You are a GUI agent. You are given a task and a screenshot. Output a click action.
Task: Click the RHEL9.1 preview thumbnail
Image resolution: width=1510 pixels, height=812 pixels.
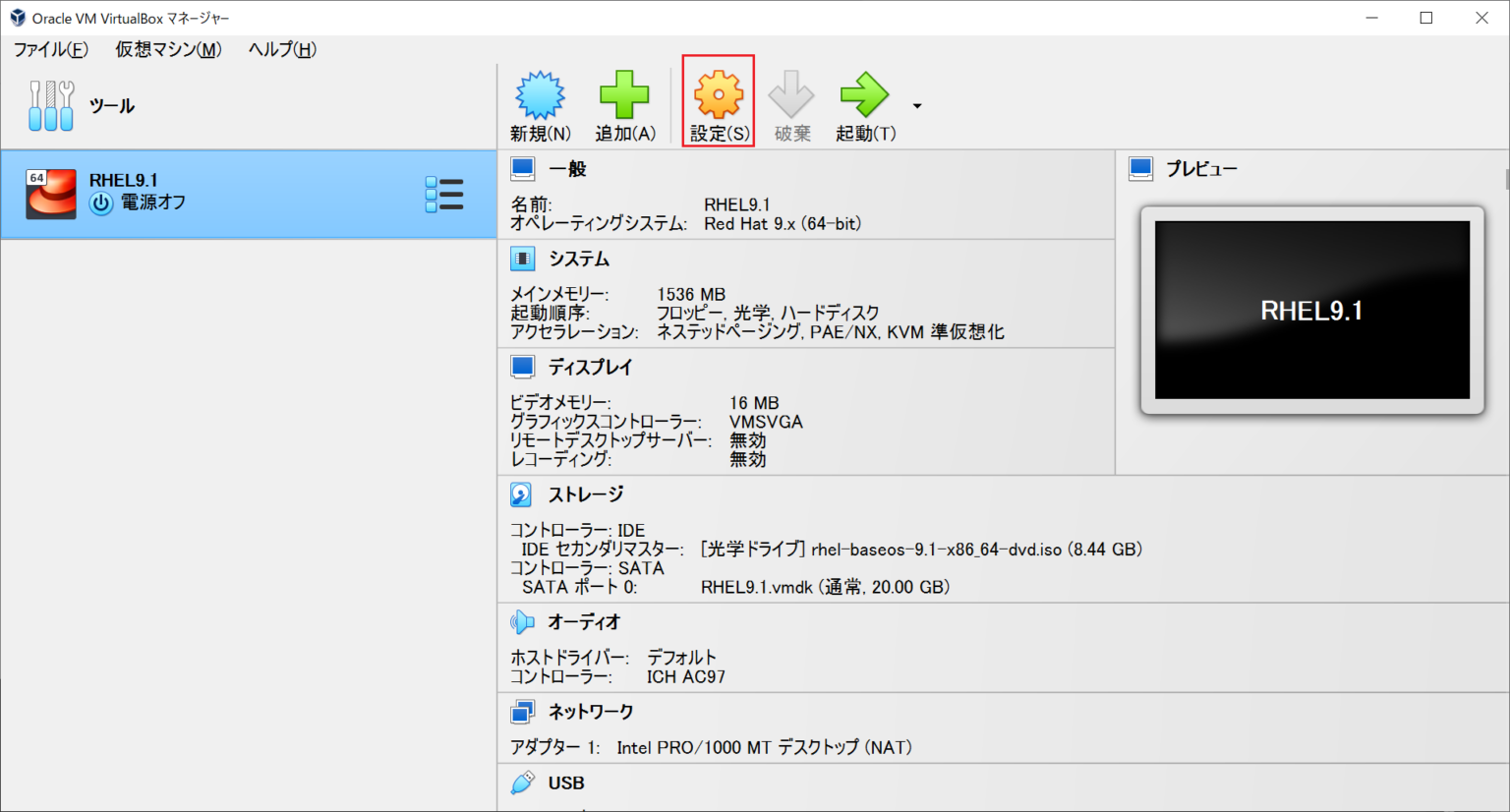1311,309
